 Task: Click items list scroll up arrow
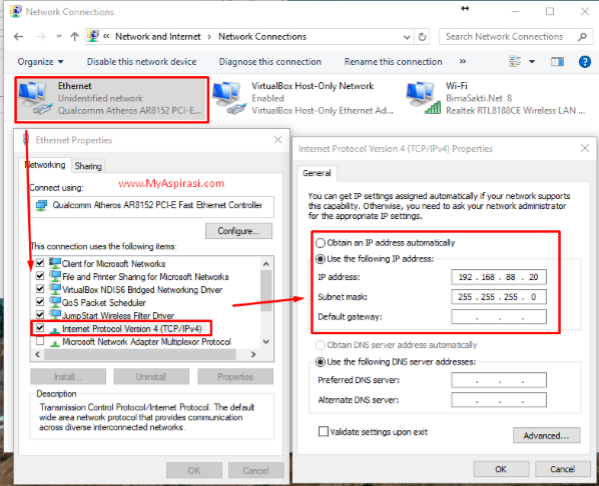[x=266, y=264]
